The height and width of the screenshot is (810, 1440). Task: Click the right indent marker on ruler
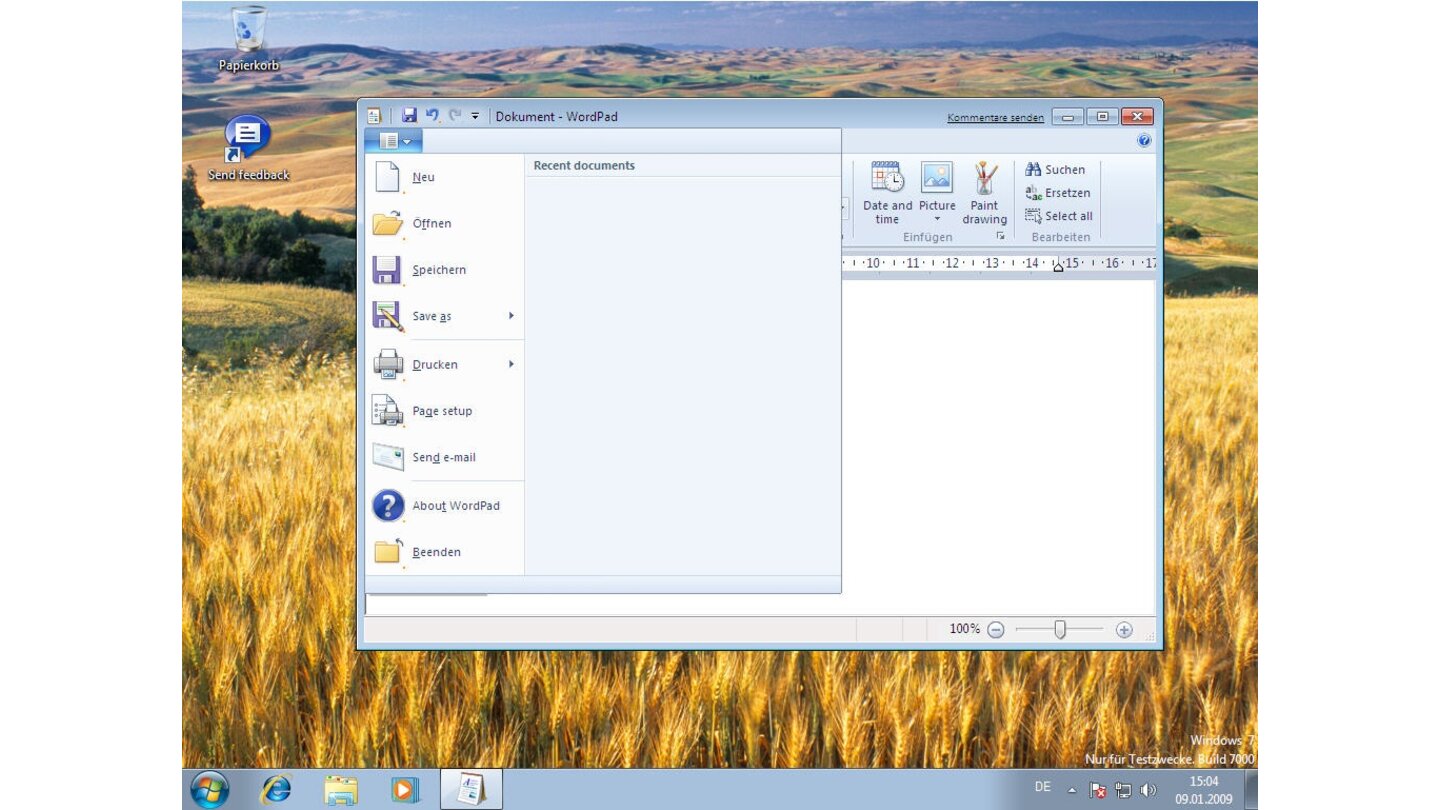tap(1058, 267)
